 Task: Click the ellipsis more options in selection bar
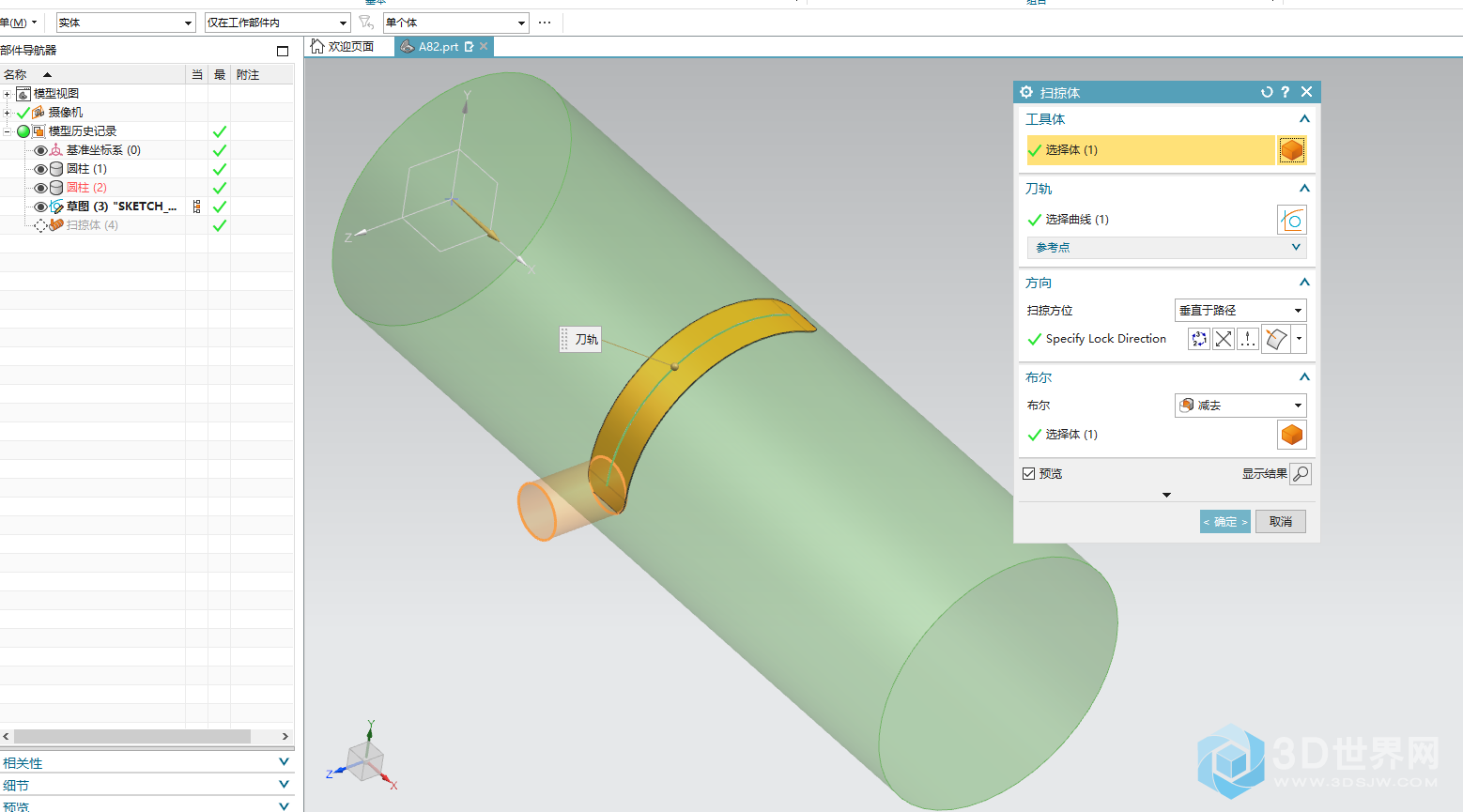coord(545,22)
